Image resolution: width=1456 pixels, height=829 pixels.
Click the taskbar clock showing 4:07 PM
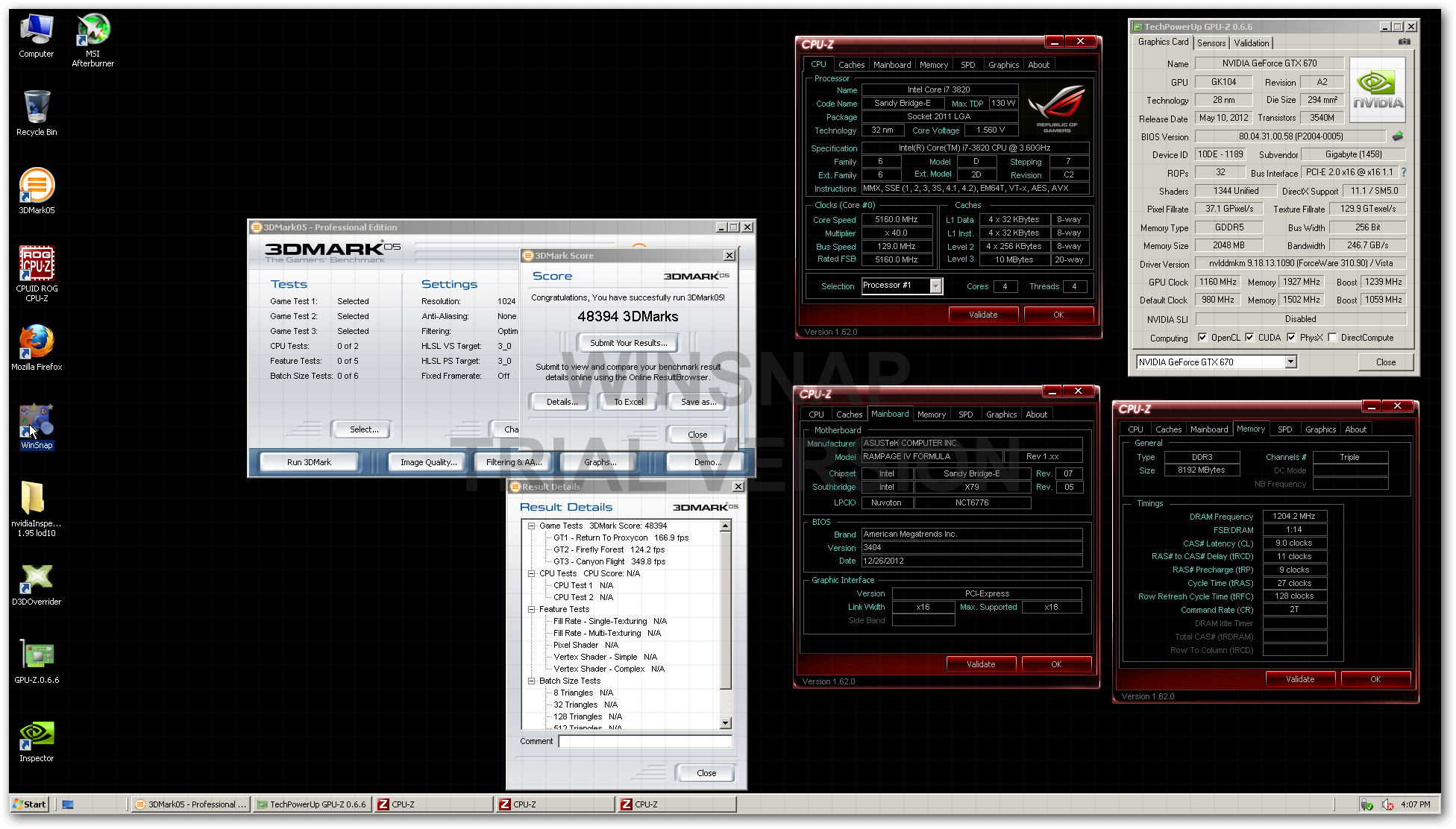(x=1415, y=804)
